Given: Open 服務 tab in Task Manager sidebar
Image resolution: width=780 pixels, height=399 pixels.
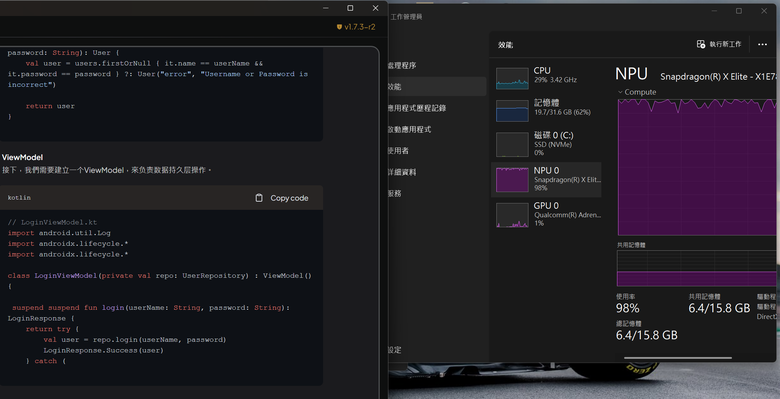Looking at the screenshot, I should point(394,194).
